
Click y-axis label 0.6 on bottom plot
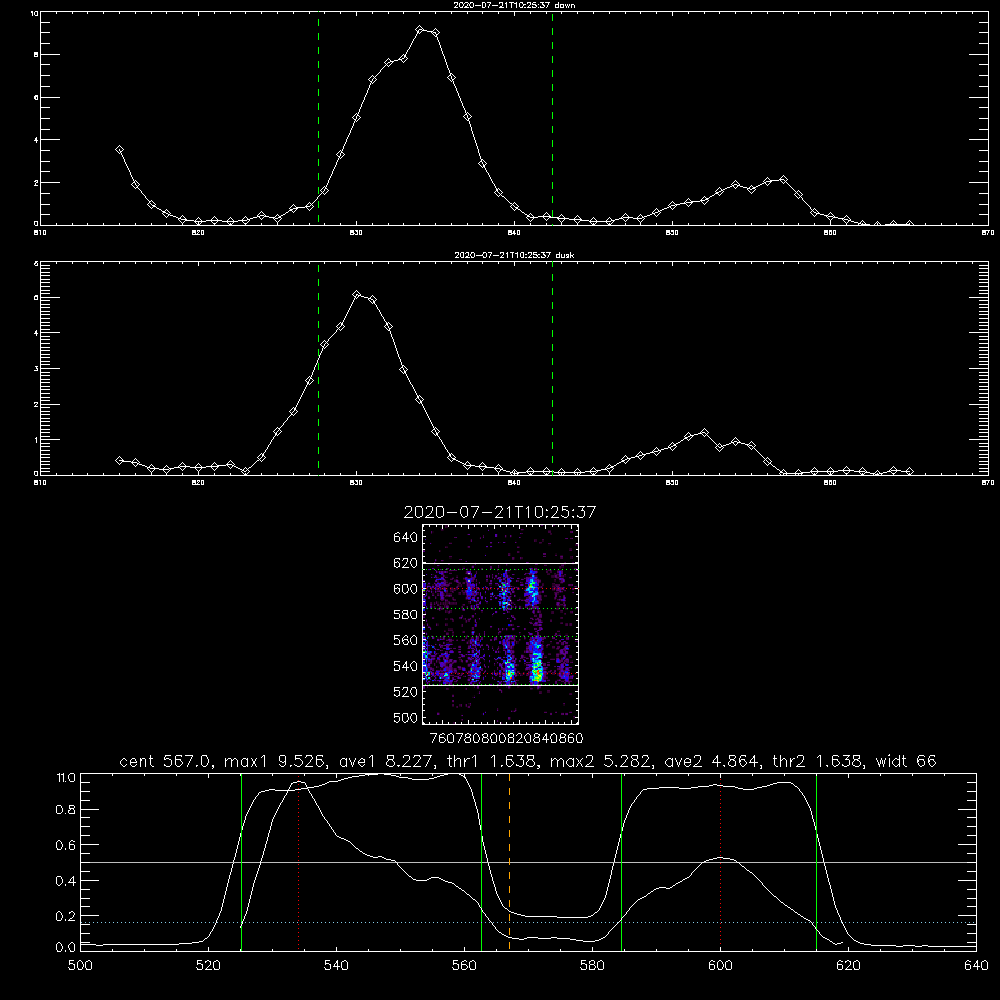pyautogui.click(x=66, y=845)
